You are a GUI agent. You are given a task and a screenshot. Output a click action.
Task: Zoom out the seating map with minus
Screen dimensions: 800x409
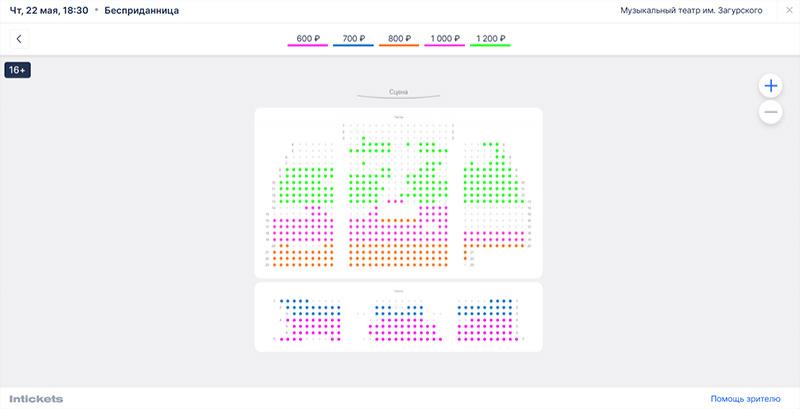point(770,112)
